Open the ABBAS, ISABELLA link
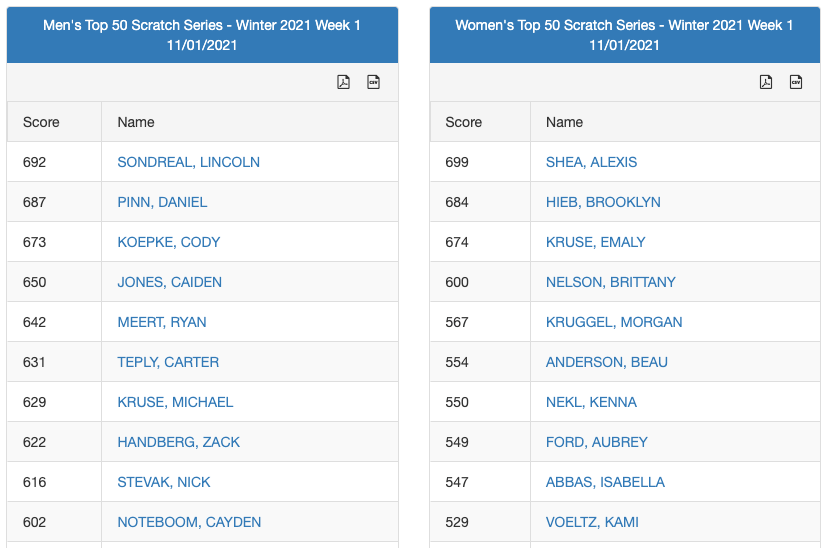Image resolution: width=830 pixels, height=548 pixels. pos(605,482)
